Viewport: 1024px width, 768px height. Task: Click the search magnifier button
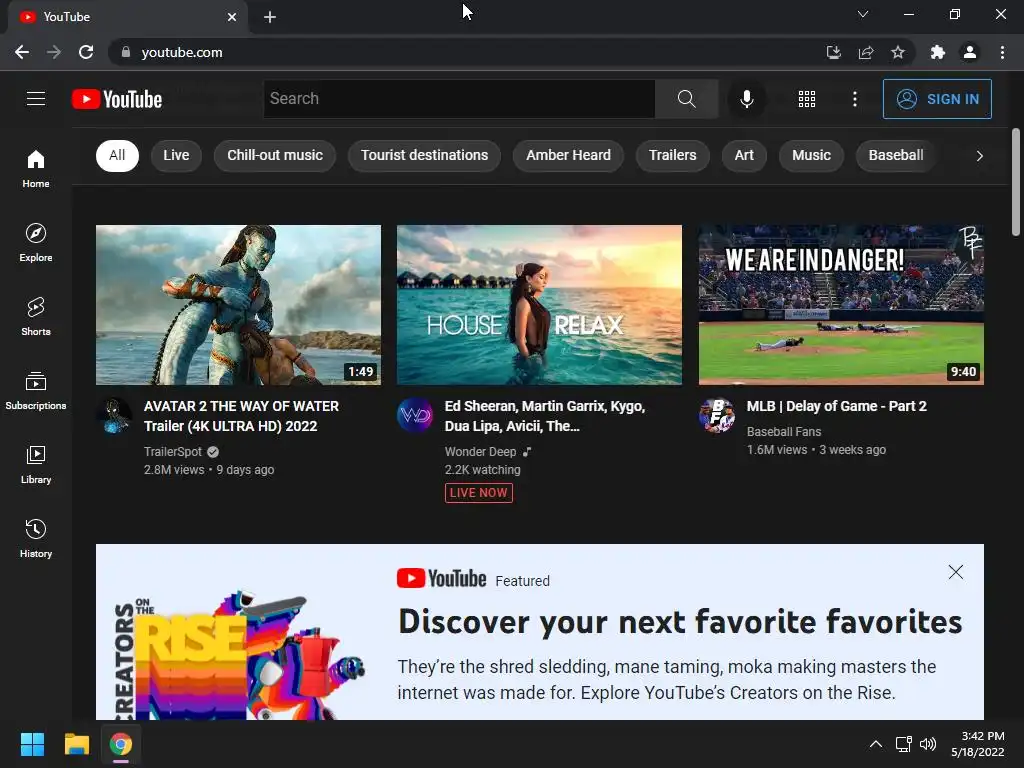pos(686,99)
